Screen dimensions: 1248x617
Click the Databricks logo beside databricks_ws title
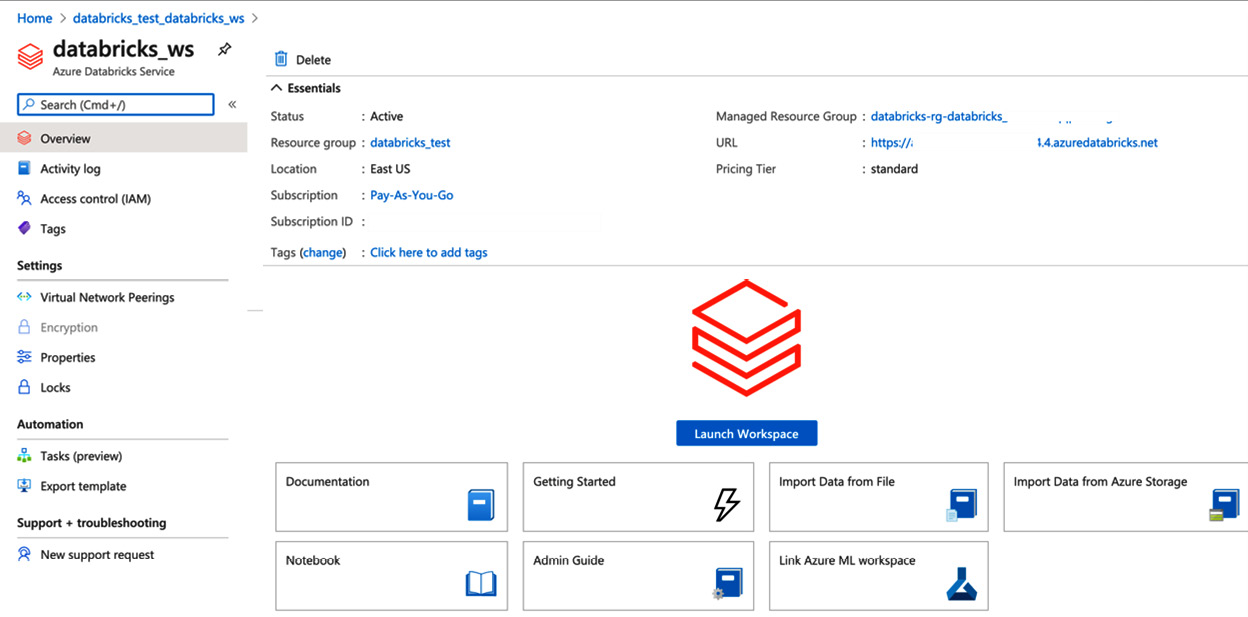(x=30, y=56)
